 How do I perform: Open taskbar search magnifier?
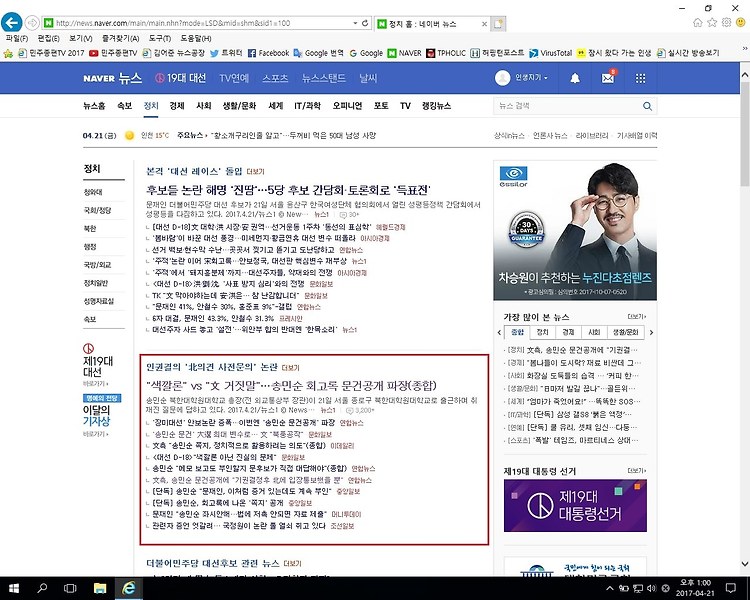pos(42,588)
